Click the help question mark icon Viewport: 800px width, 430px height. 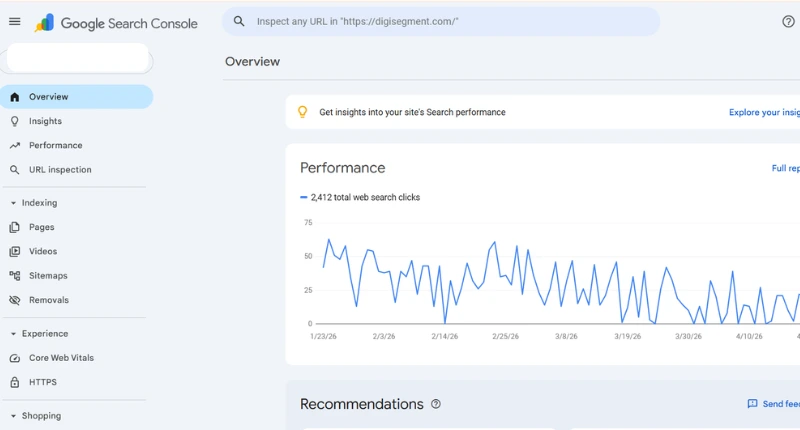tap(788, 22)
